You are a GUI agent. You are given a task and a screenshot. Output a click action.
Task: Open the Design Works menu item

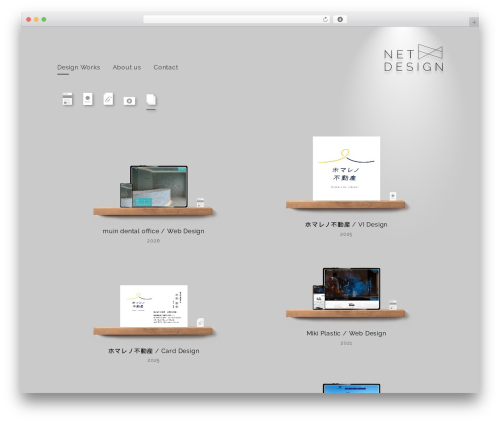click(x=79, y=67)
